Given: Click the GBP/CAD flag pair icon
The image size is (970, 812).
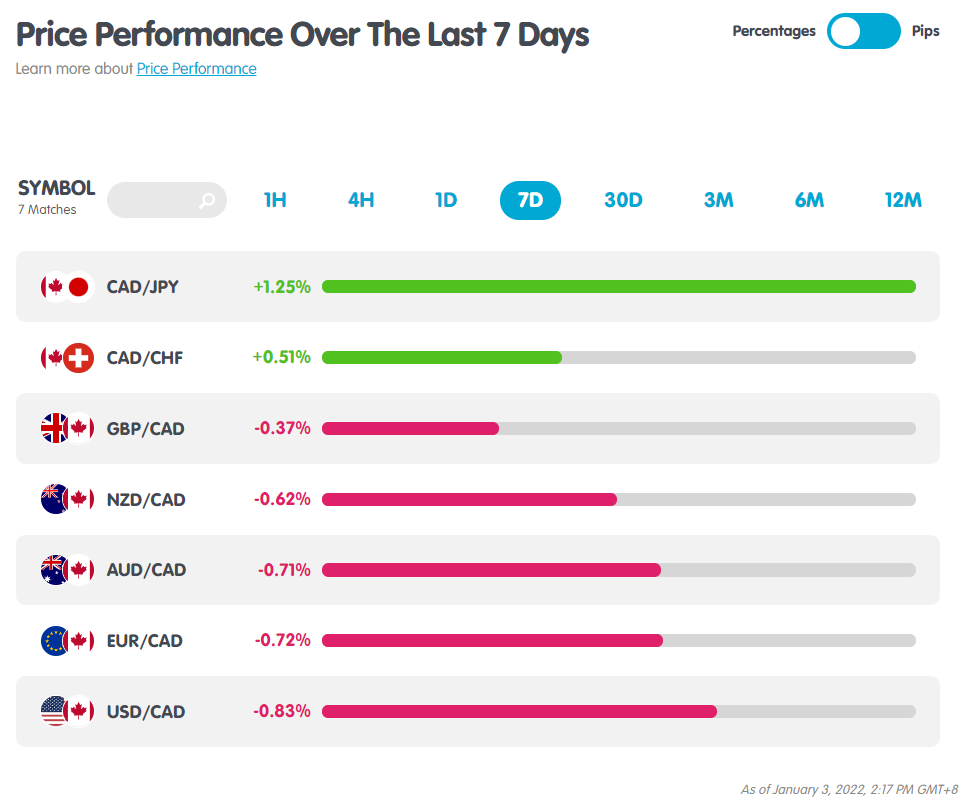Looking at the screenshot, I should (x=67, y=428).
